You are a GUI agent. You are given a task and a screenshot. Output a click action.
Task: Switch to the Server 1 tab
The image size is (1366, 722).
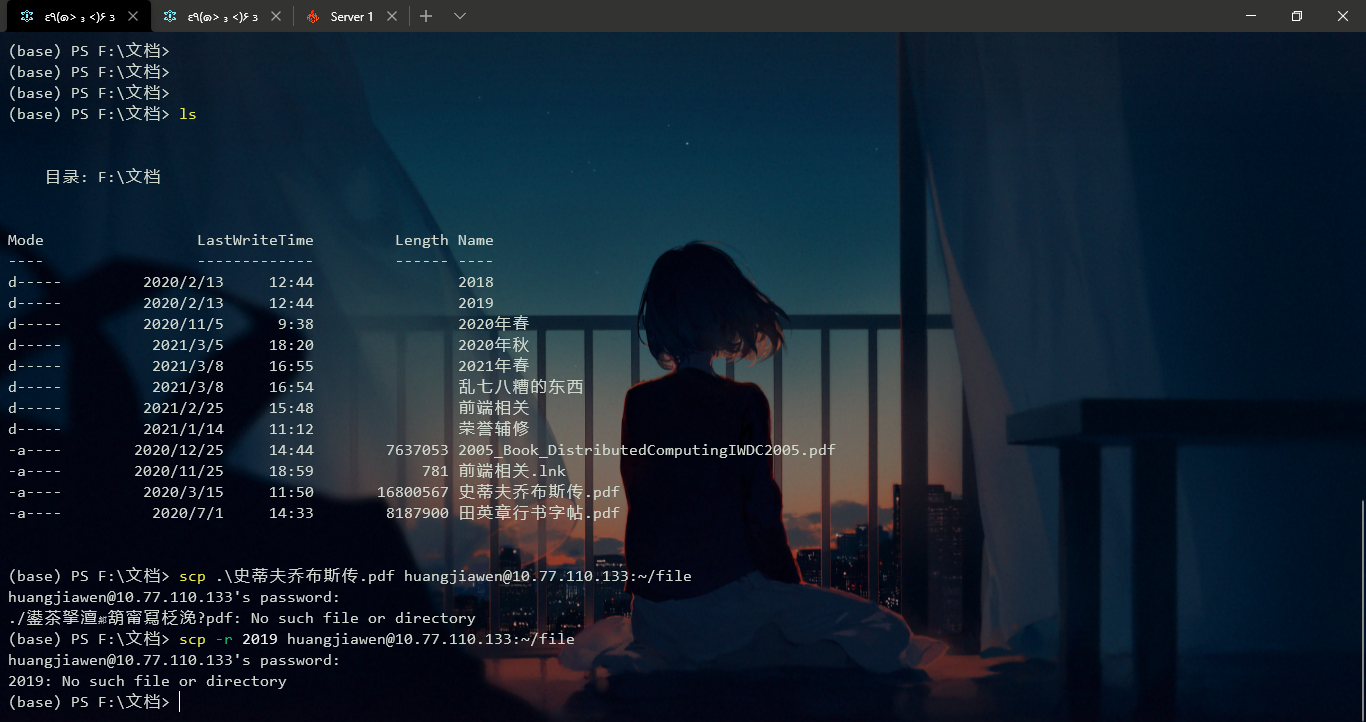(350, 16)
